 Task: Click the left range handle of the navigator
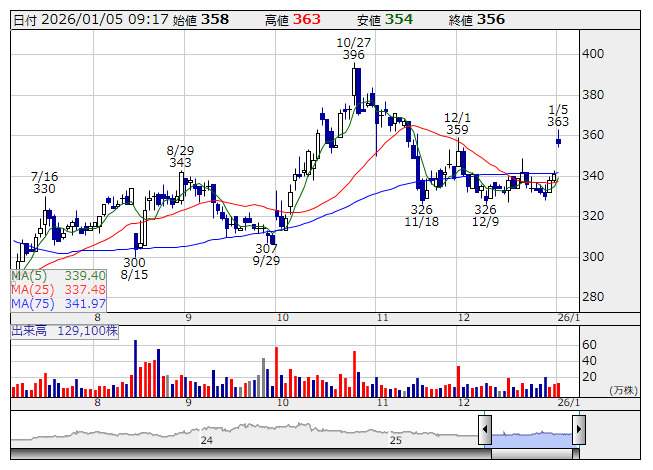click(x=484, y=430)
